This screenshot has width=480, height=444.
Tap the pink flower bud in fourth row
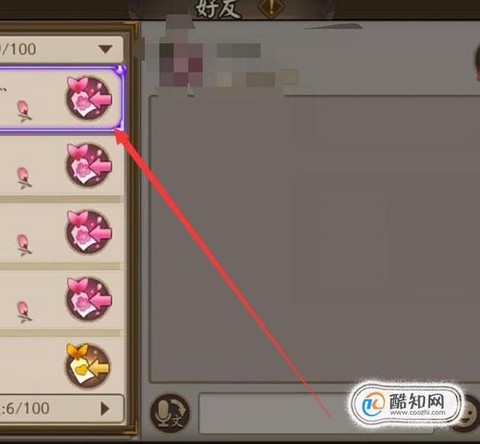coord(24,312)
